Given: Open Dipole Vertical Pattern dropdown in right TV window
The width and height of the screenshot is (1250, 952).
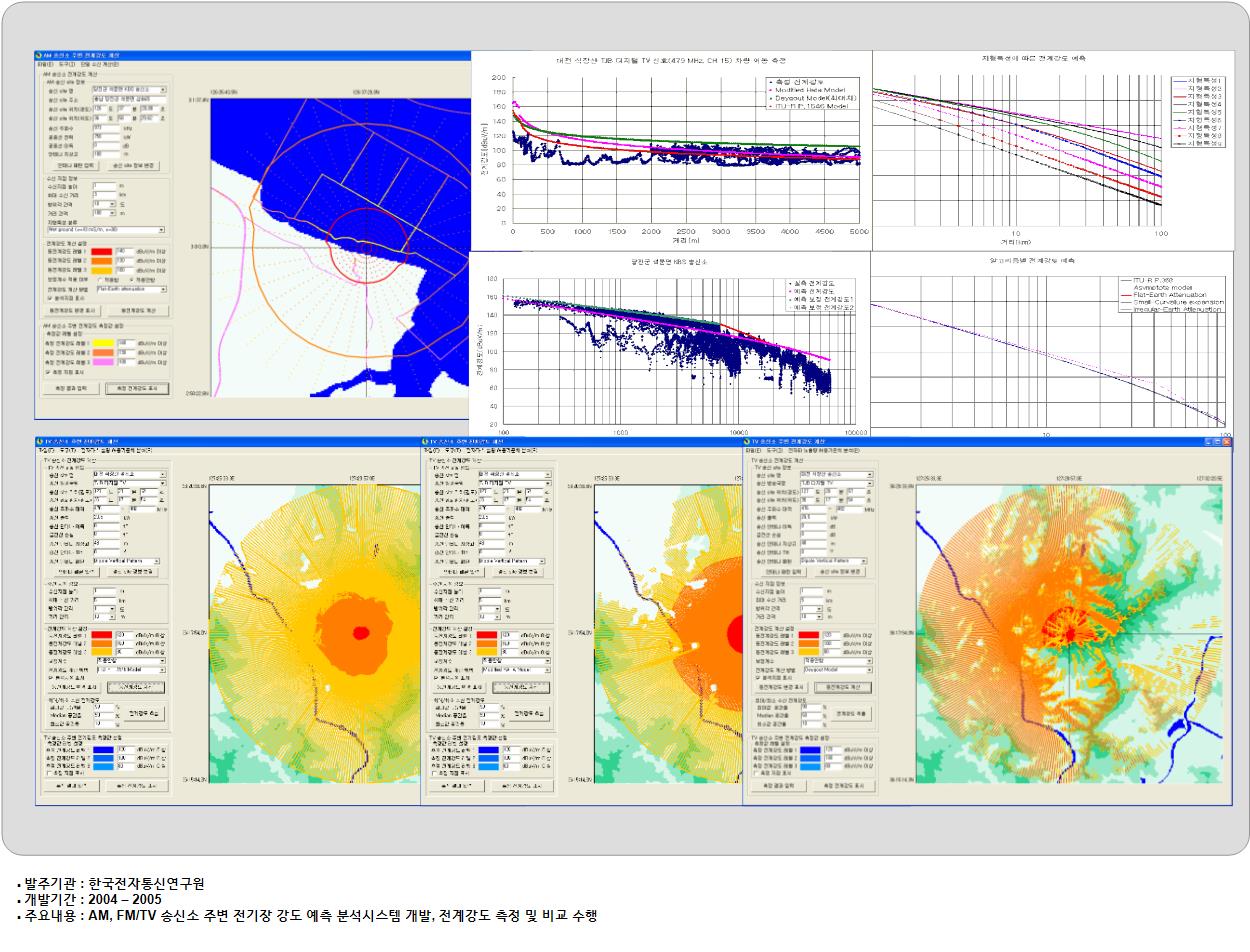Looking at the screenshot, I should point(833,561).
